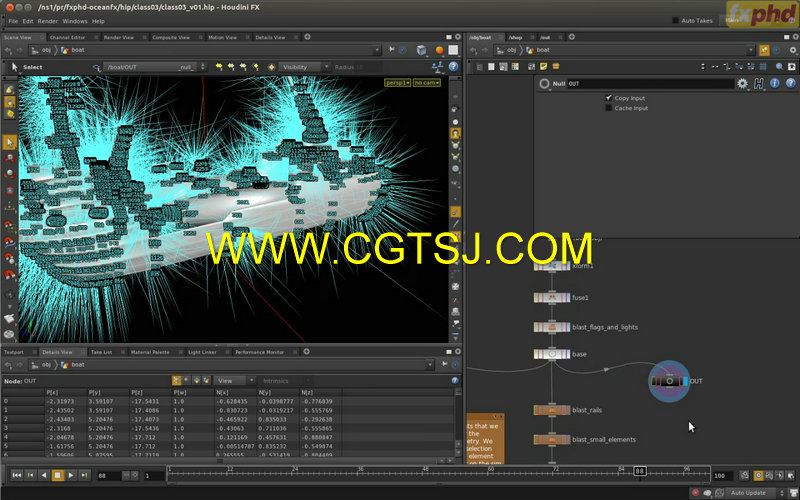Enable the Cache Input checkbox
The height and width of the screenshot is (500, 800).
click(608, 108)
